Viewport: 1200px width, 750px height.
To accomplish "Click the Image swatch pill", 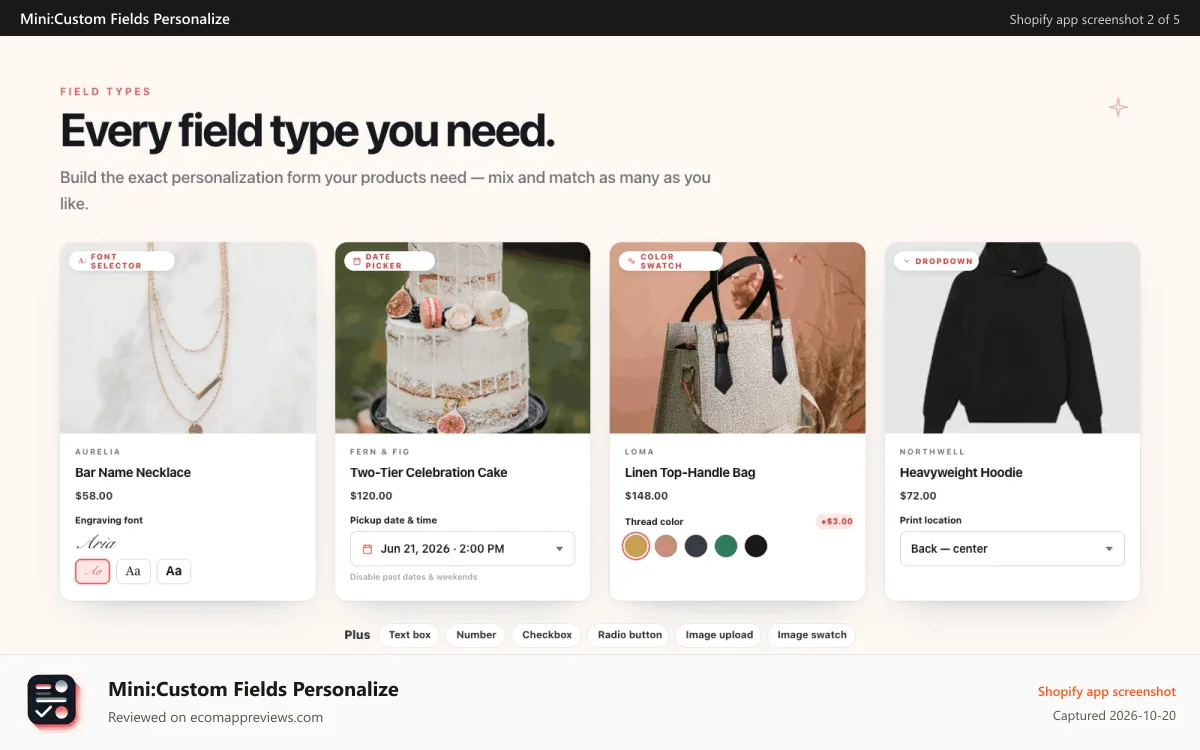I will (812, 635).
